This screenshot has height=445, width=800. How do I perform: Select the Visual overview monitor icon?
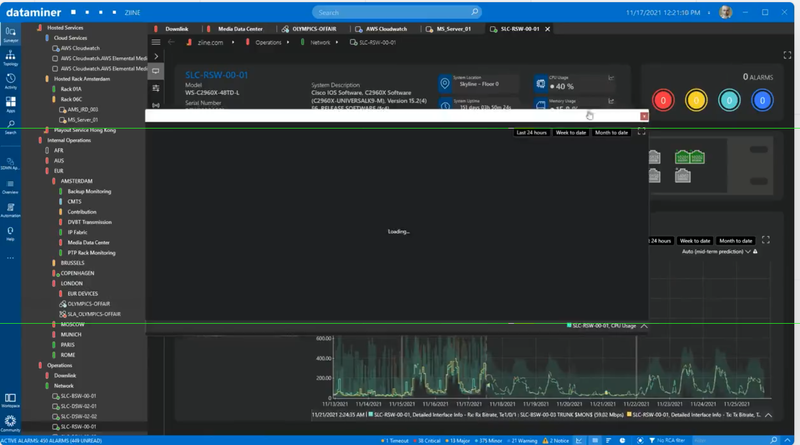coord(156,71)
